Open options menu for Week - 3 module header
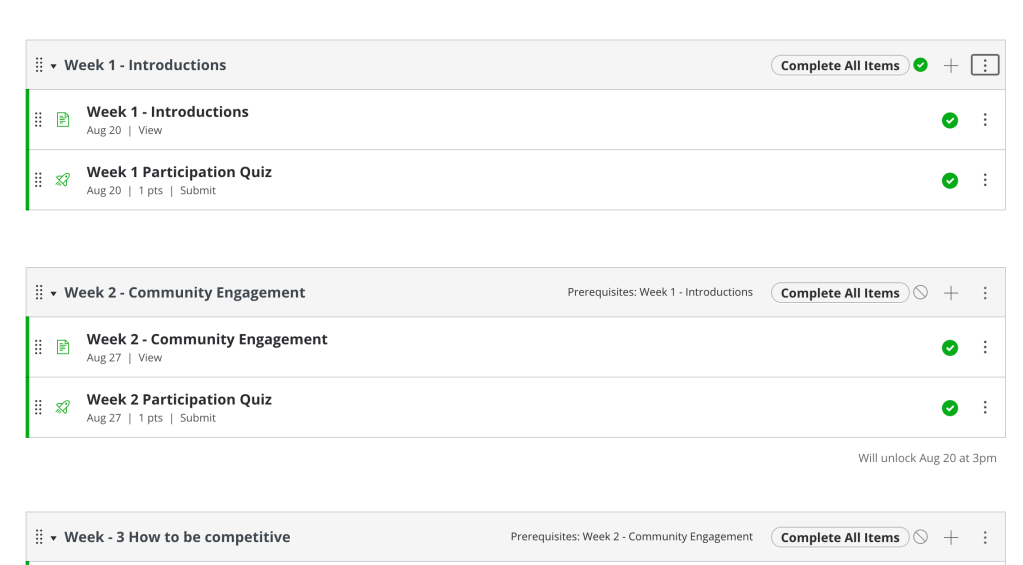Viewport: 1023px width, 565px height. [985, 537]
